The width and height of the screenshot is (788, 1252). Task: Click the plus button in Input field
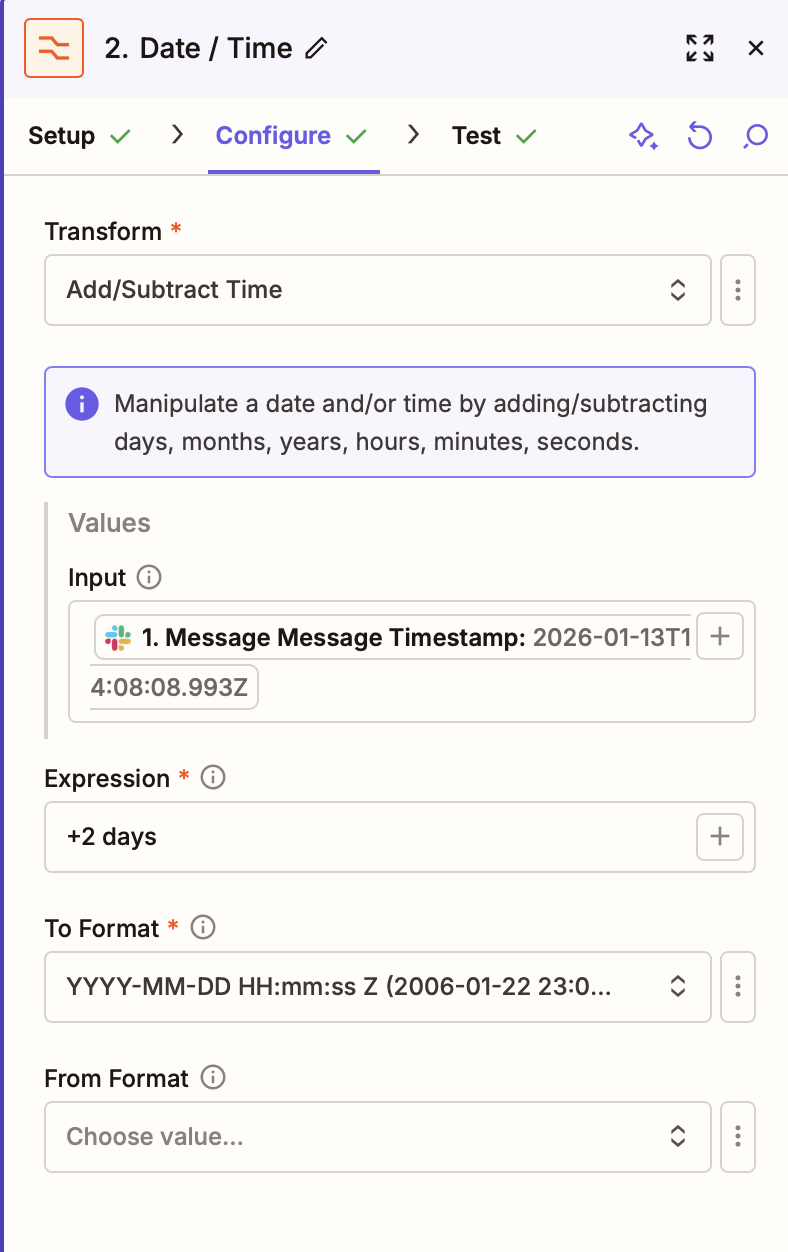[x=719, y=637]
